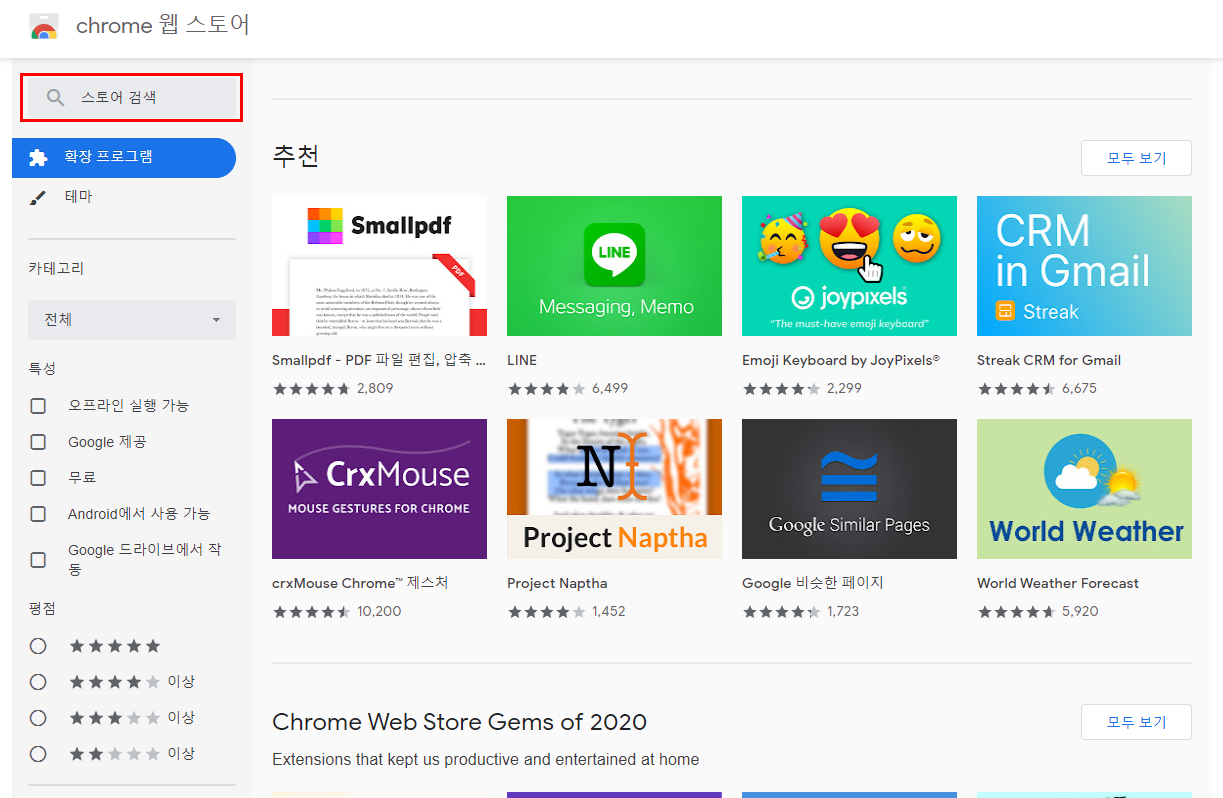Click the 6,499 review count
Viewport: 1223px width, 798px height.
pyautogui.click(x=610, y=388)
